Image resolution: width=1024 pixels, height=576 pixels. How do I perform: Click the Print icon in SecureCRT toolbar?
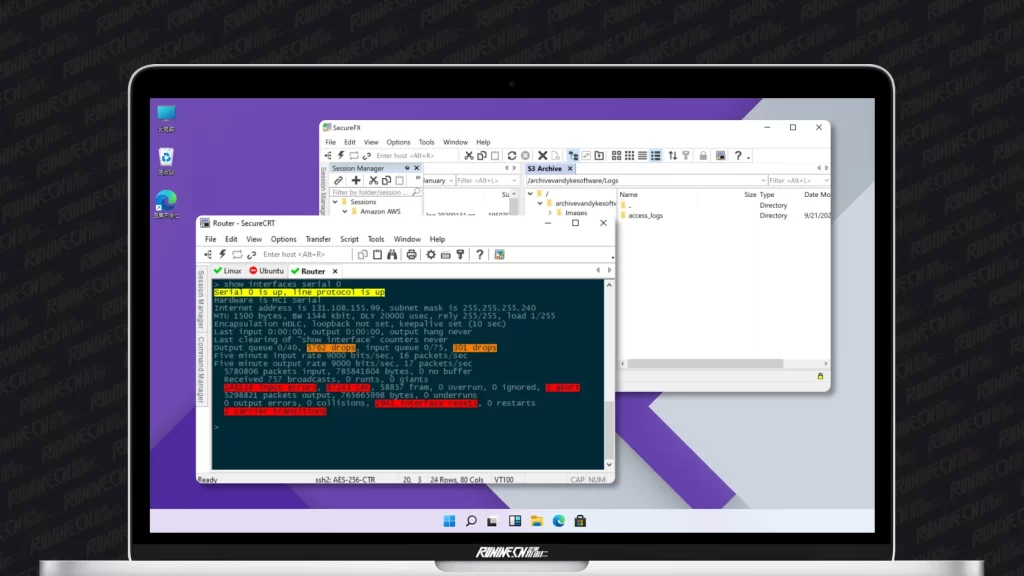click(x=411, y=255)
